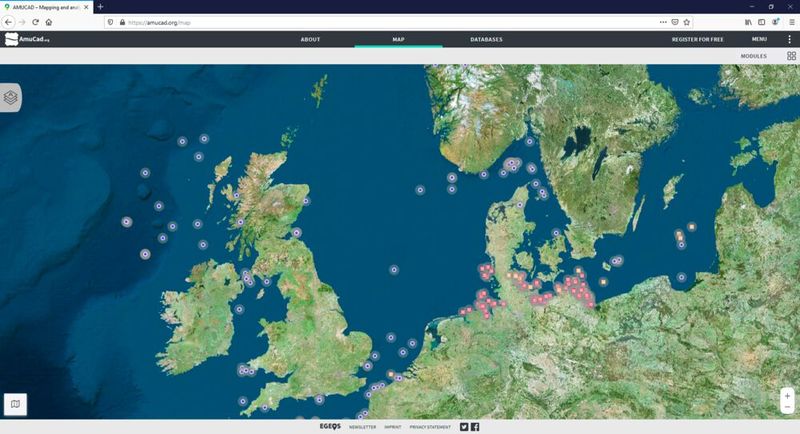Open the MENU item in header
This screenshot has height=434, width=800.
[x=759, y=39]
